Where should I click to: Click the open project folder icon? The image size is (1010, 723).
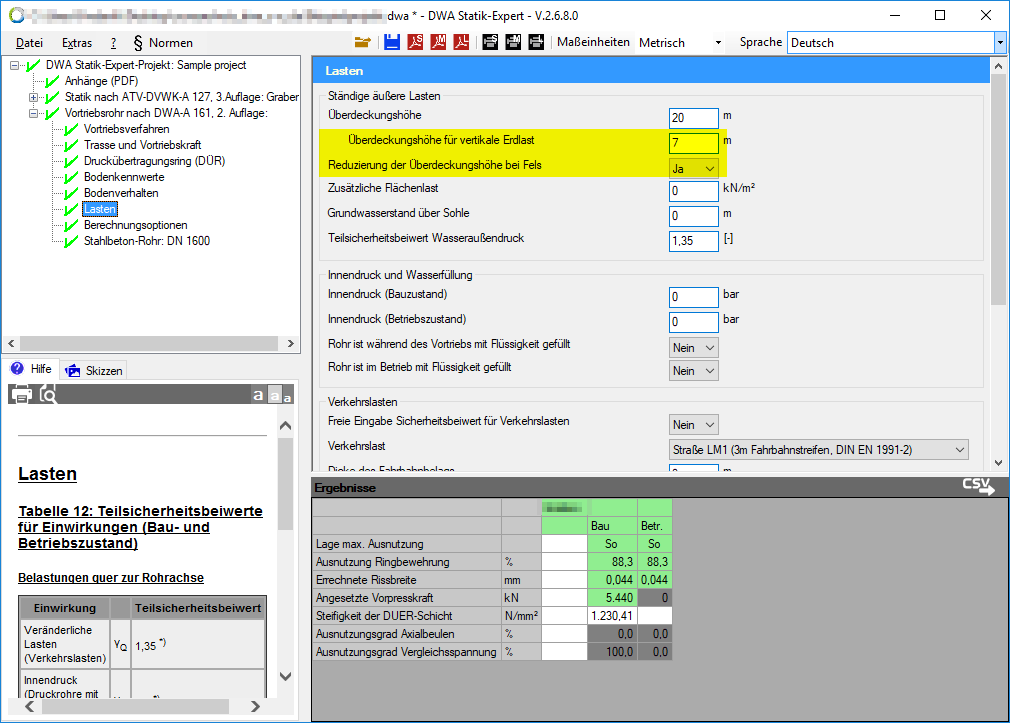(x=363, y=42)
